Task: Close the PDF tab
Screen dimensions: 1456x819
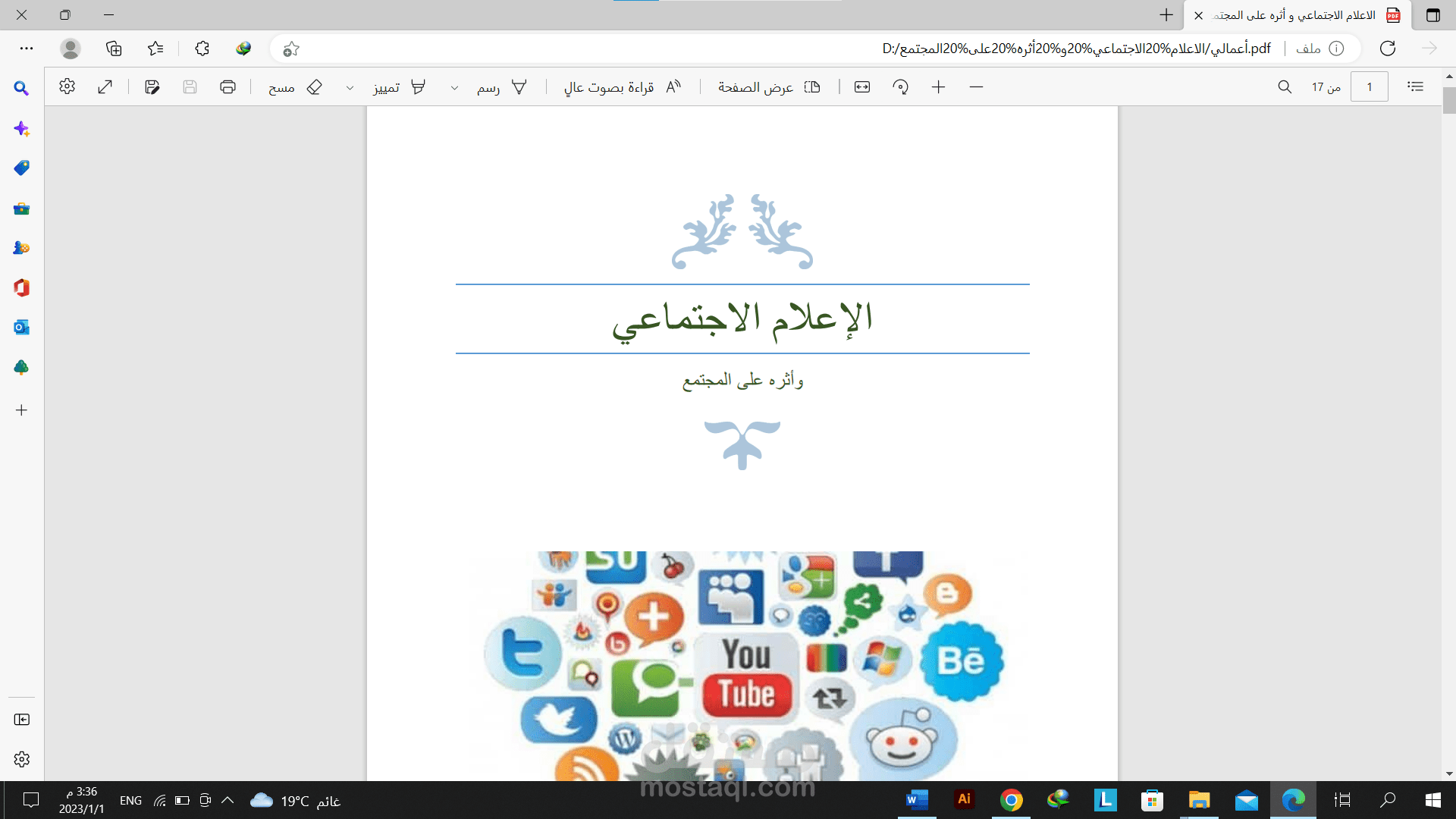Action: coord(1199,15)
